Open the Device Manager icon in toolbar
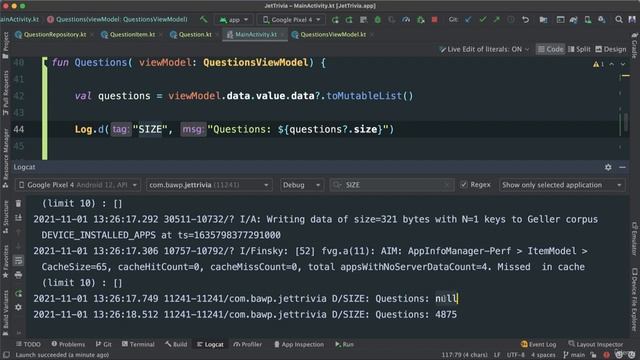 click(588, 20)
